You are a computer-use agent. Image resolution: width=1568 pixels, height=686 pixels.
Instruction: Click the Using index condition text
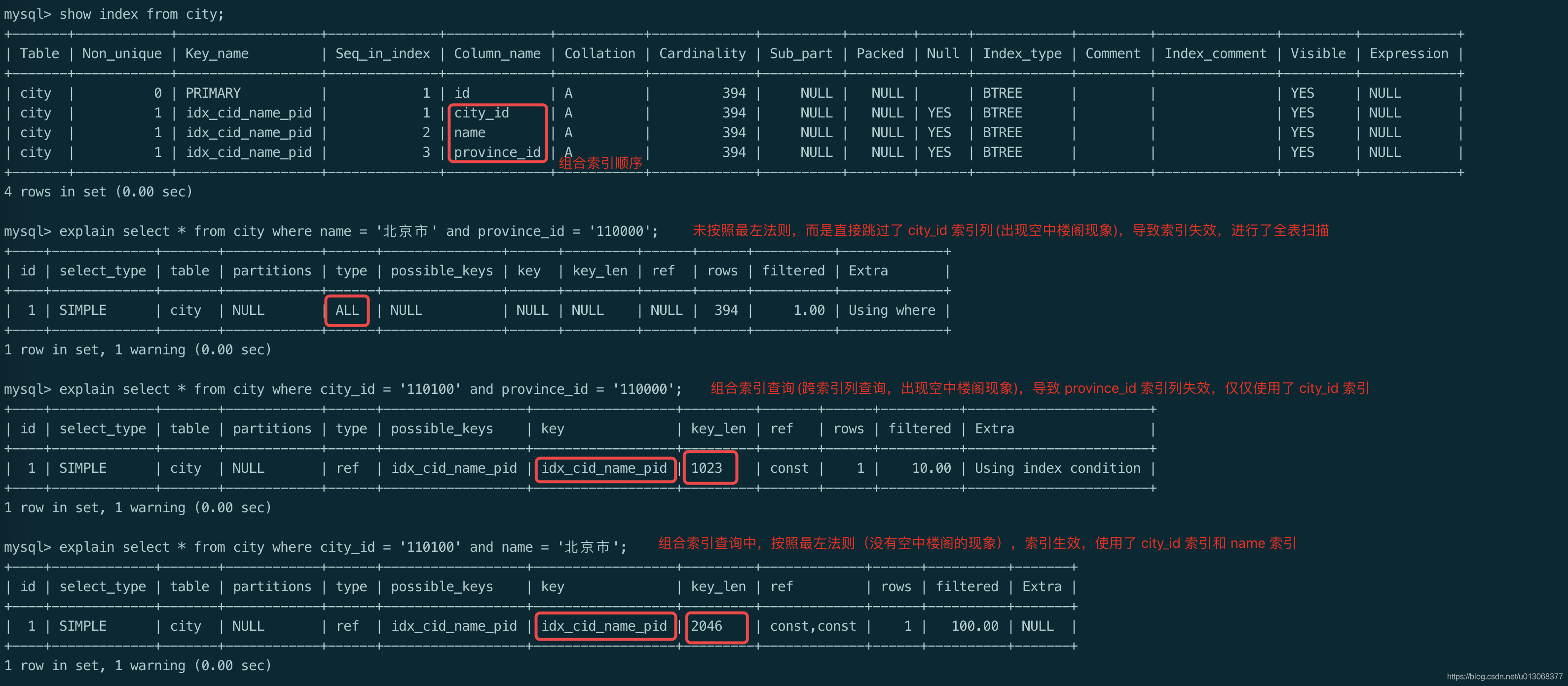[1057, 468]
